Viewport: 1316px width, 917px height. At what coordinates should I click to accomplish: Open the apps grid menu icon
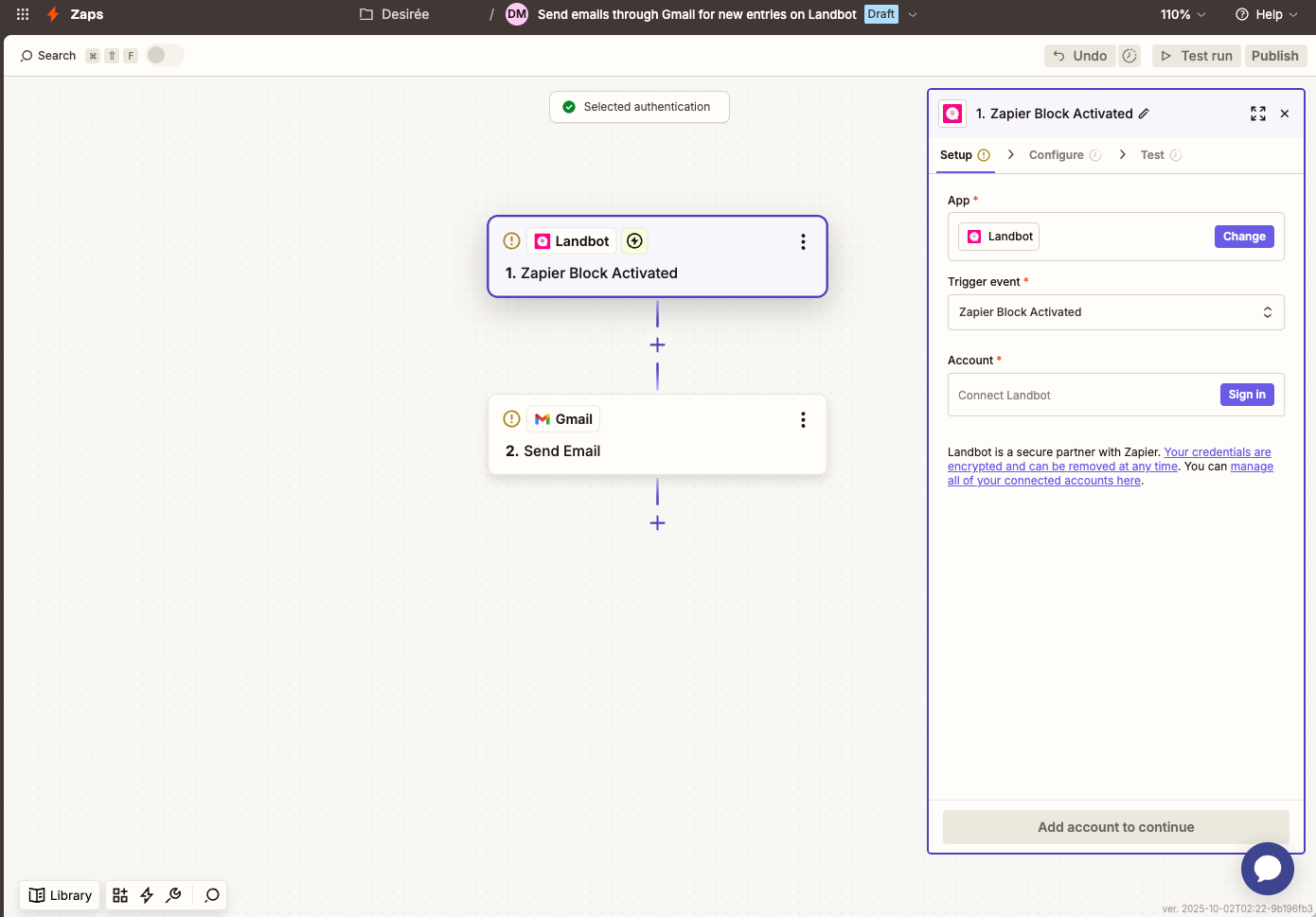click(23, 14)
